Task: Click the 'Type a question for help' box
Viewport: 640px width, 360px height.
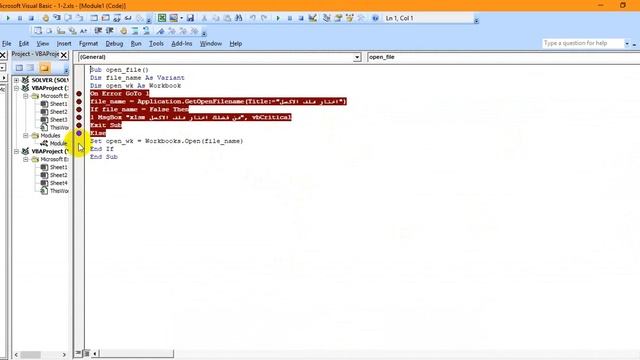Action: coord(583,43)
